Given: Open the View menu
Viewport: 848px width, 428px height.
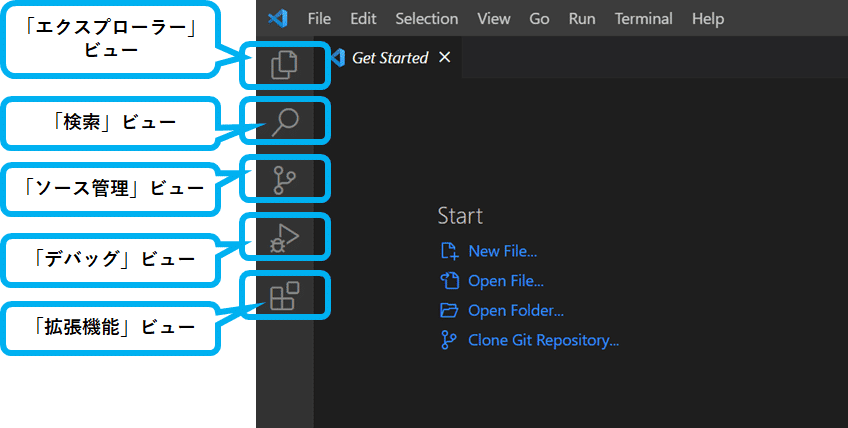Looking at the screenshot, I should pos(494,19).
